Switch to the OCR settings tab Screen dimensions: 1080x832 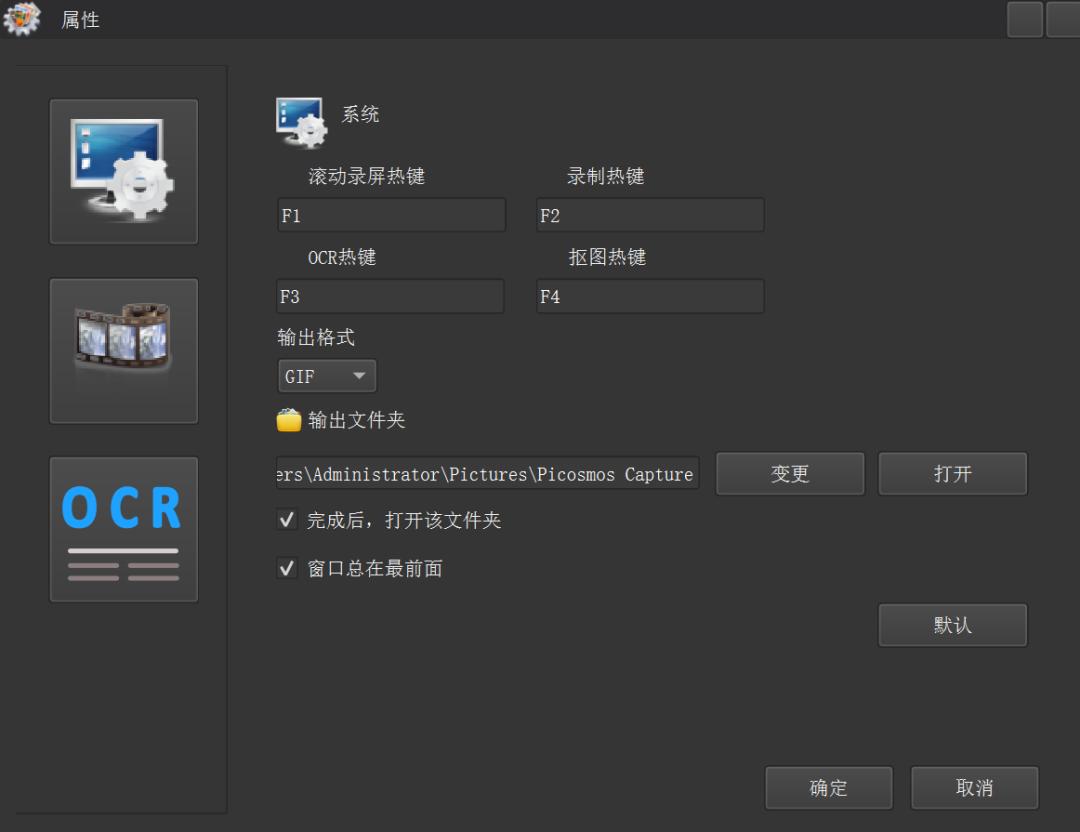[x=123, y=529]
